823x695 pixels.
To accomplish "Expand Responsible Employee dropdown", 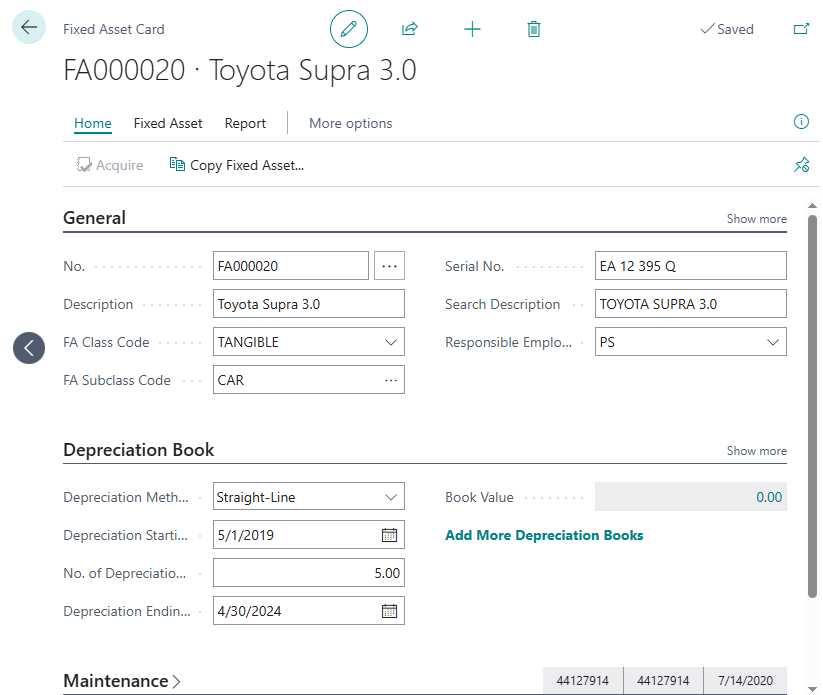I will click(772, 342).
